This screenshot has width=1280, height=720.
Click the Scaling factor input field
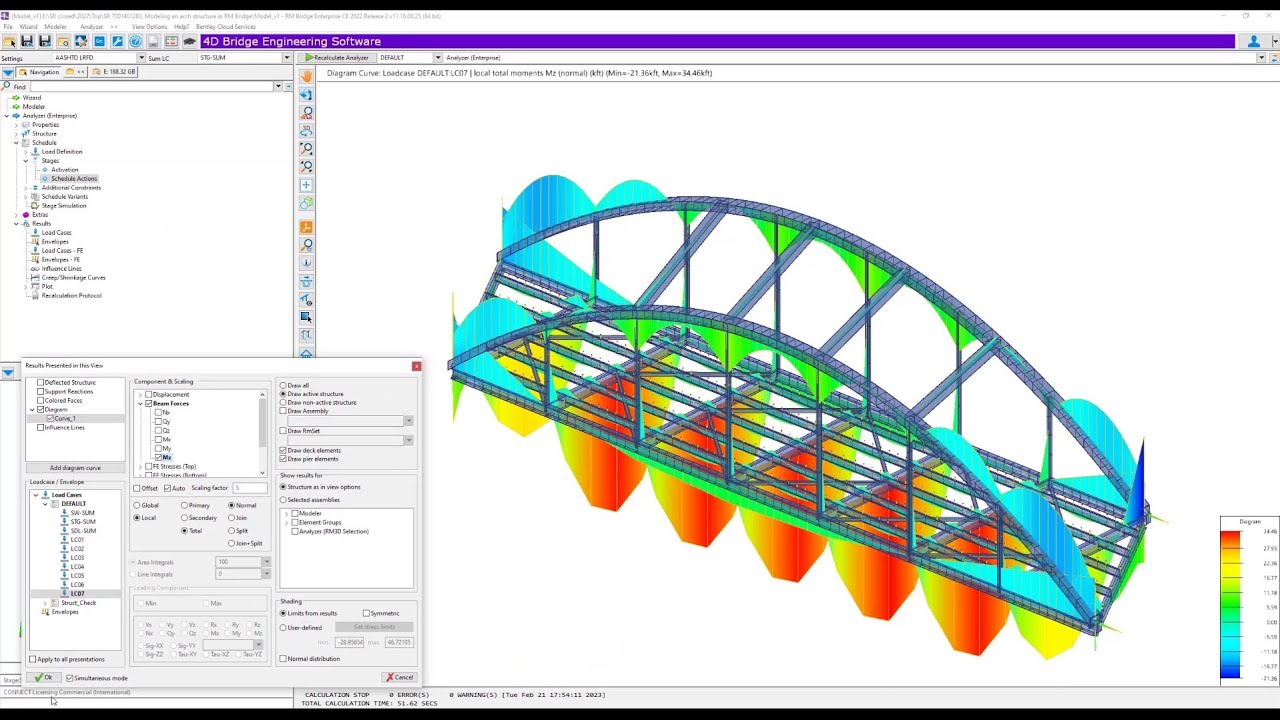(250, 488)
